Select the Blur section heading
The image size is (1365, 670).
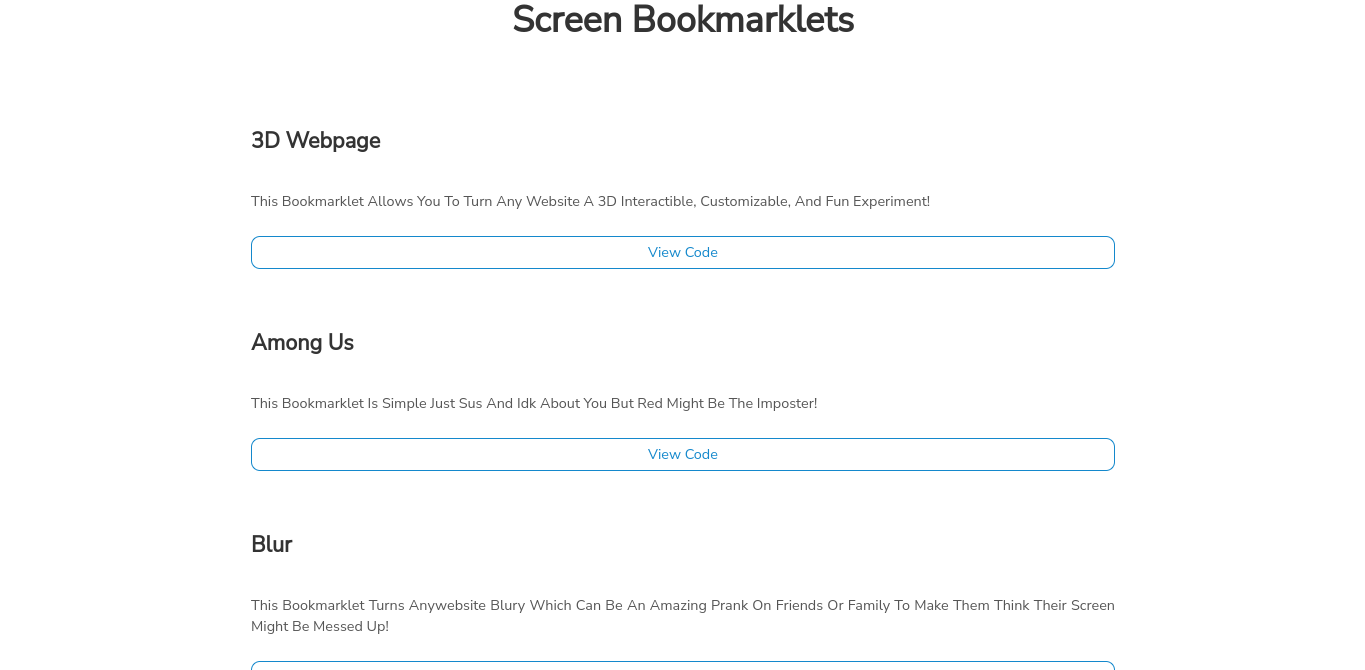(271, 544)
